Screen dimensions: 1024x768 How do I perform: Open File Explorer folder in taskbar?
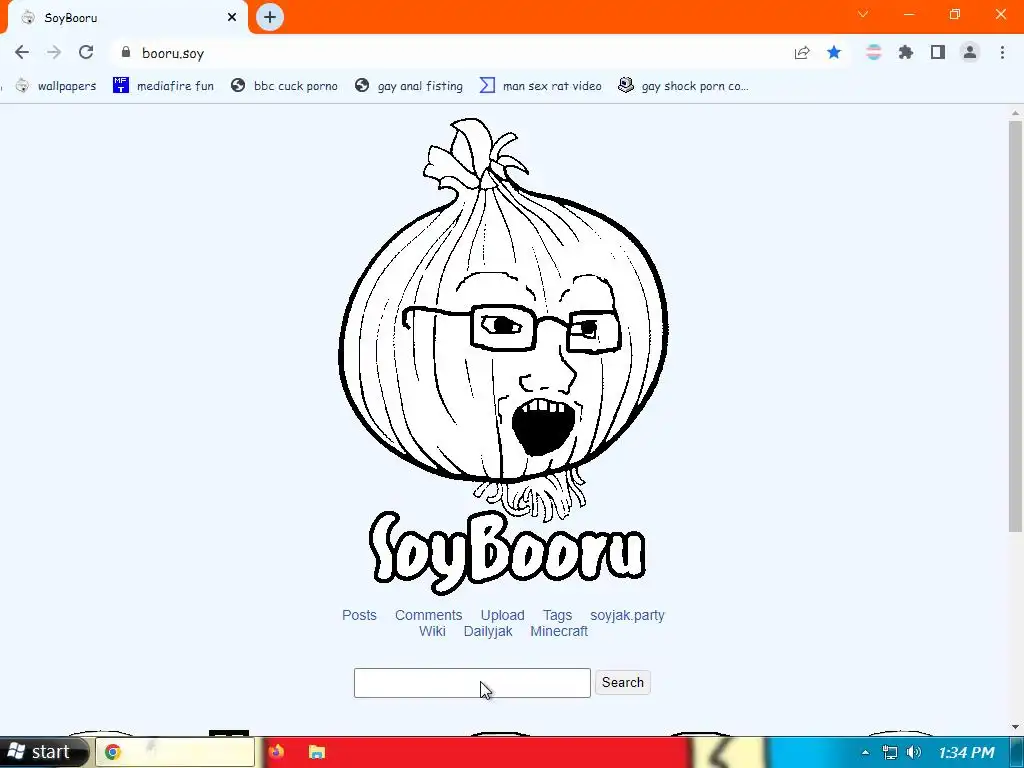[x=317, y=752]
